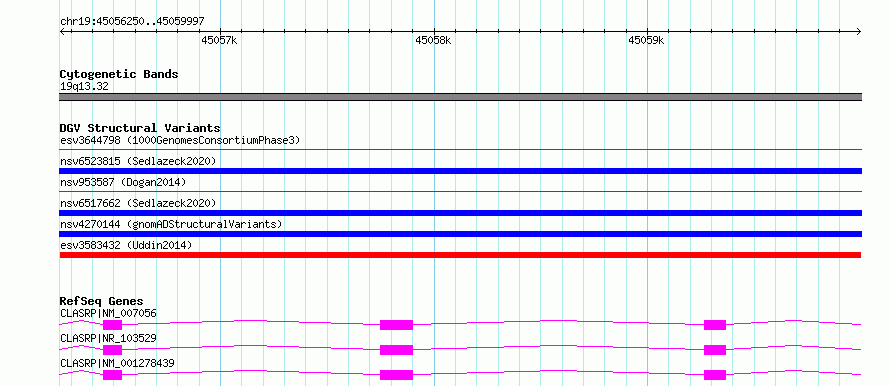
Task: Open variant nsv4270144 (gnomADStructuralVariants) label
Action: [x=171, y=224]
